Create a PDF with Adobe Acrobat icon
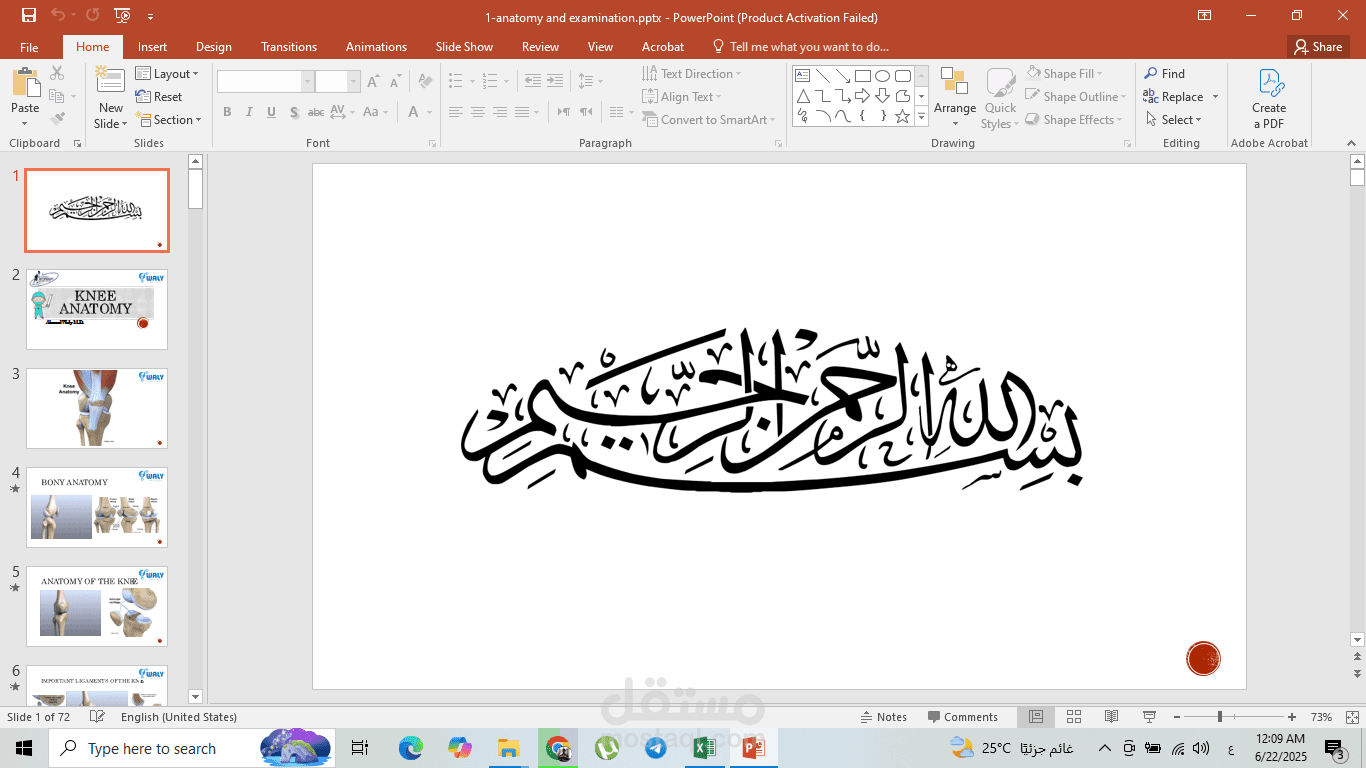 [x=1269, y=84]
